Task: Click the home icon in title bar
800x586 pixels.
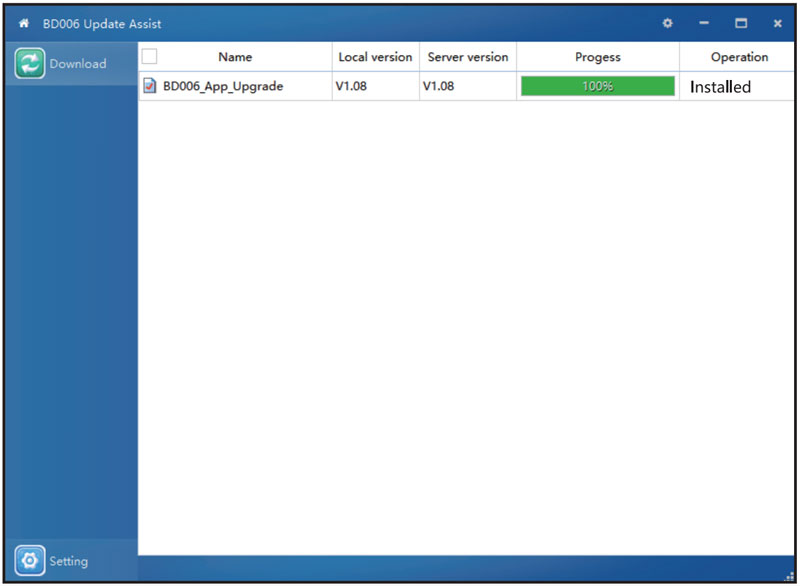Action: pos(24,23)
